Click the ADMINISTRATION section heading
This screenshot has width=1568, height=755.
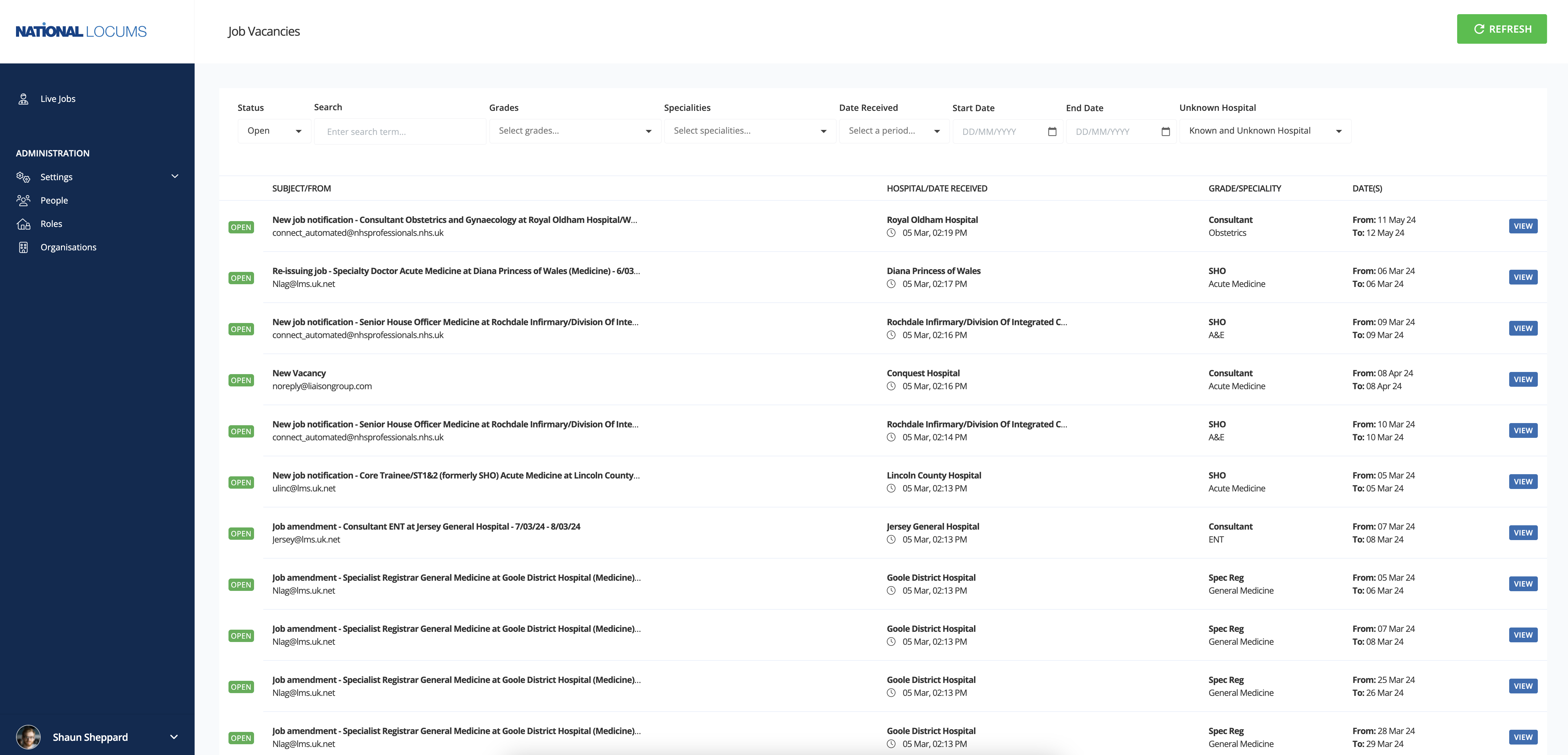pyautogui.click(x=52, y=153)
